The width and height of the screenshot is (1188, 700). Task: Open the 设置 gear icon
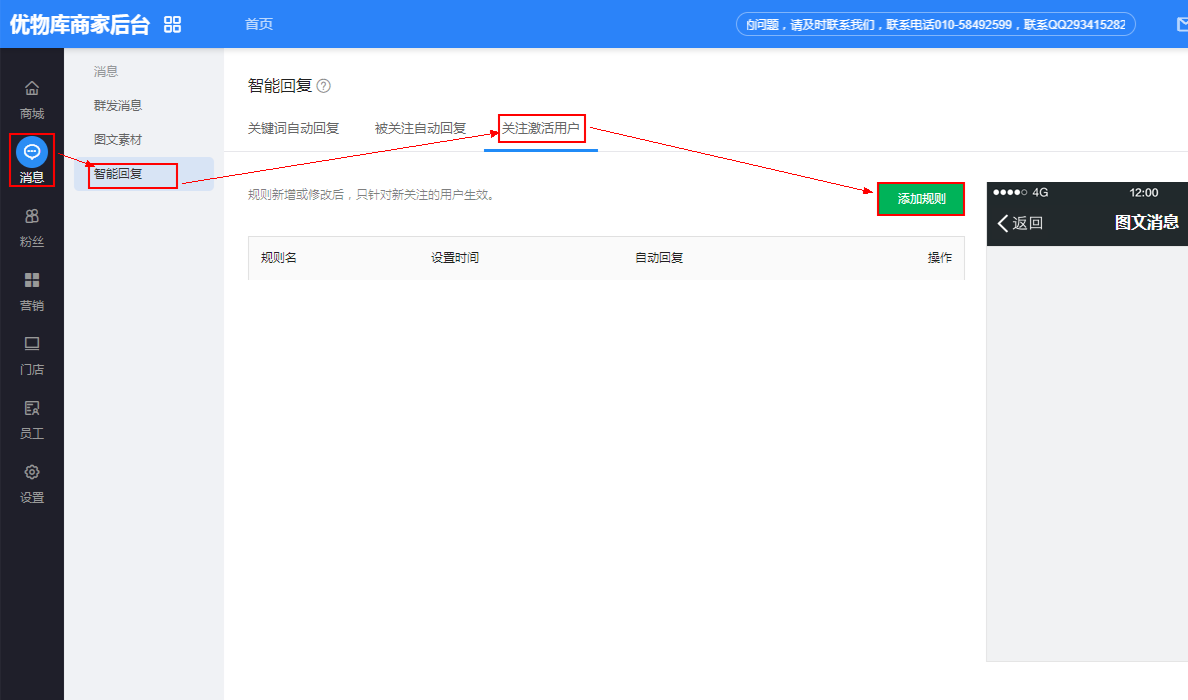pyautogui.click(x=32, y=473)
